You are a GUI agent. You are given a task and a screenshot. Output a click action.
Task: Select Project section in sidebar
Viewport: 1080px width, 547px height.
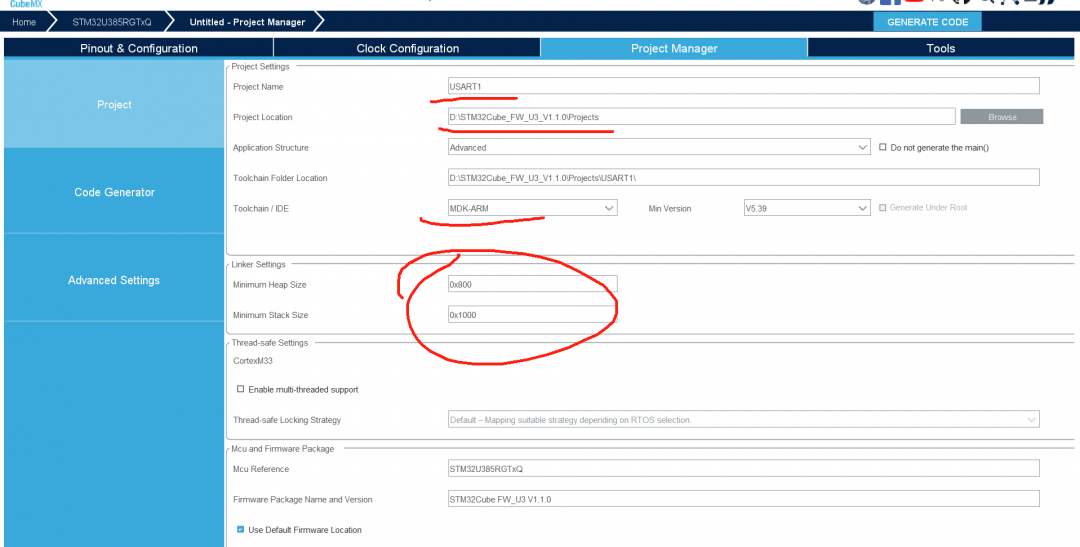pyautogui.click(x=114, y=105)
